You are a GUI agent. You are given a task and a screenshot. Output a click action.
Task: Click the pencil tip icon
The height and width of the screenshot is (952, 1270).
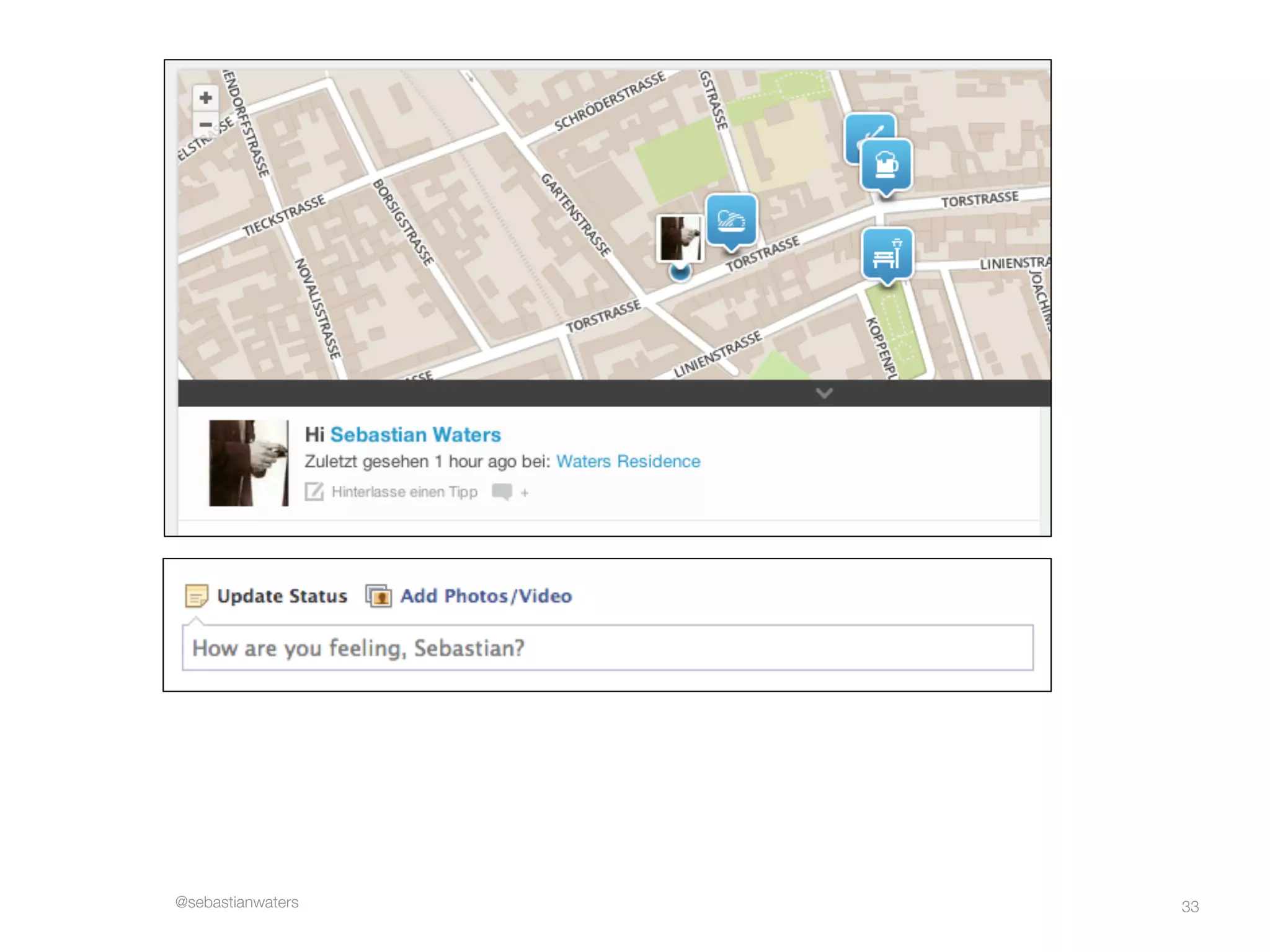pos(314,491)
